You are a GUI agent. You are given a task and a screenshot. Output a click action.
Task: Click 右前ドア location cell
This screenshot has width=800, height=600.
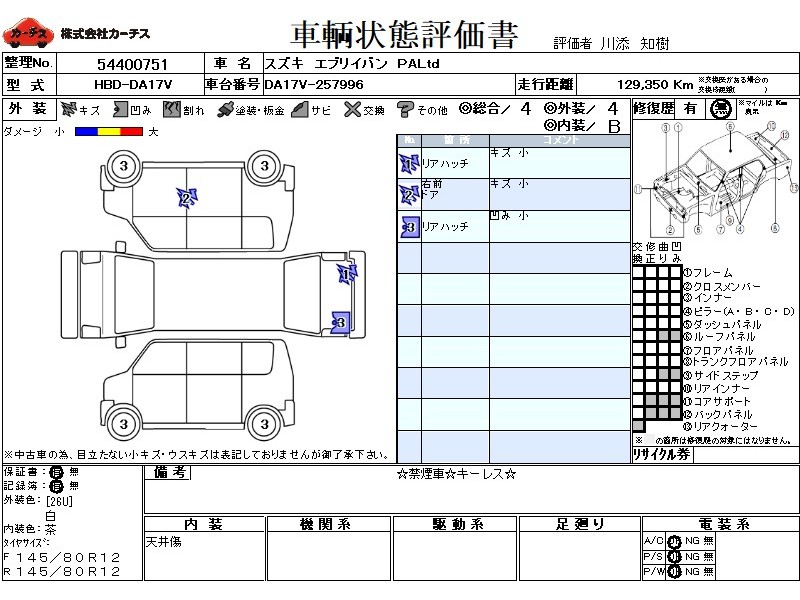(x=455, y=194)
